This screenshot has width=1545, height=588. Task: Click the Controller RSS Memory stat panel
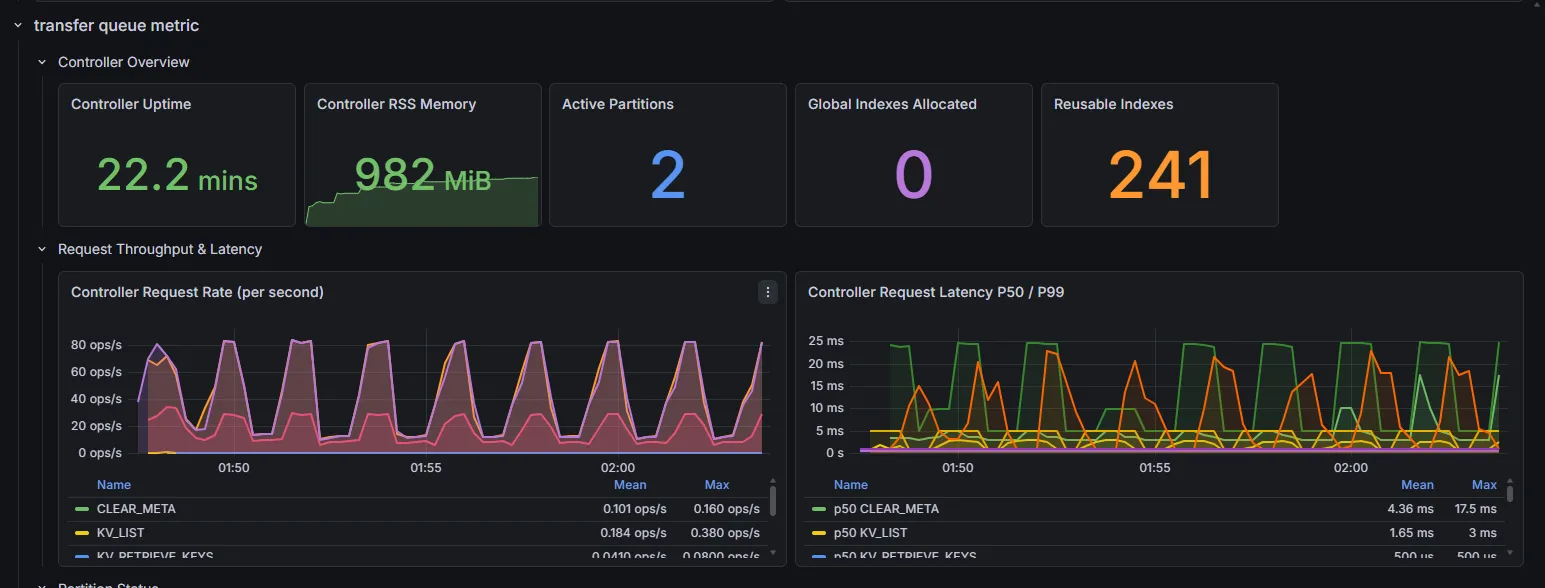pos(423,155)
